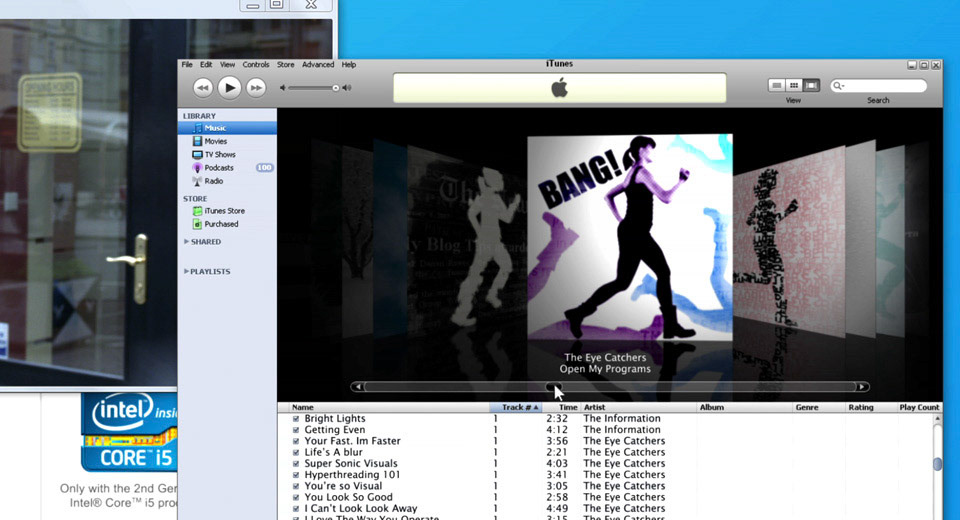Expand the SHARED section
The image size is (960, 520).
pyautogui.click(x=187, y=242)
